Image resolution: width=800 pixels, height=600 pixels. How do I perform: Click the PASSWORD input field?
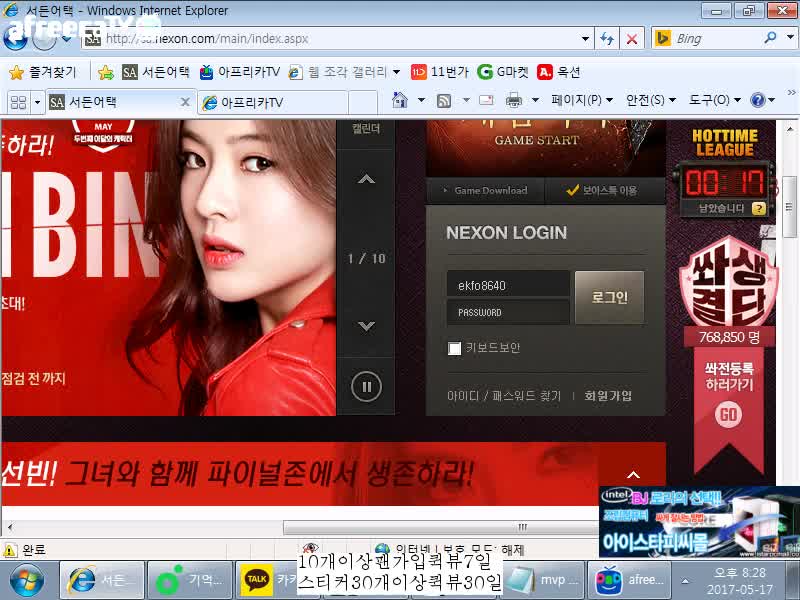point(508,312)
